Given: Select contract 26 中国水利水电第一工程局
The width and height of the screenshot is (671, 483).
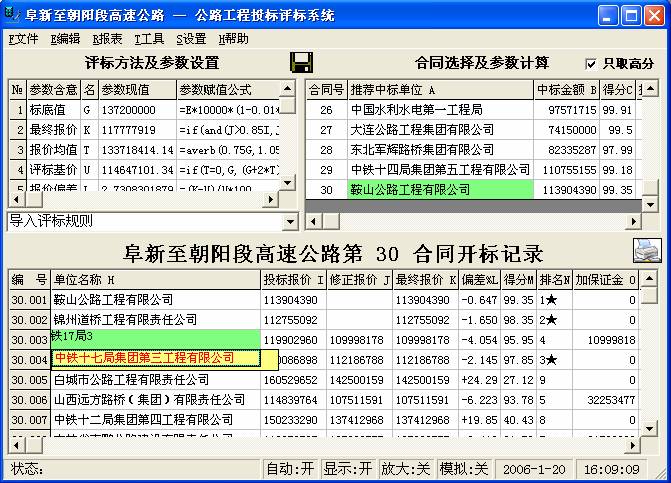Looking at the screenshot, I should (x=474, y=110).
